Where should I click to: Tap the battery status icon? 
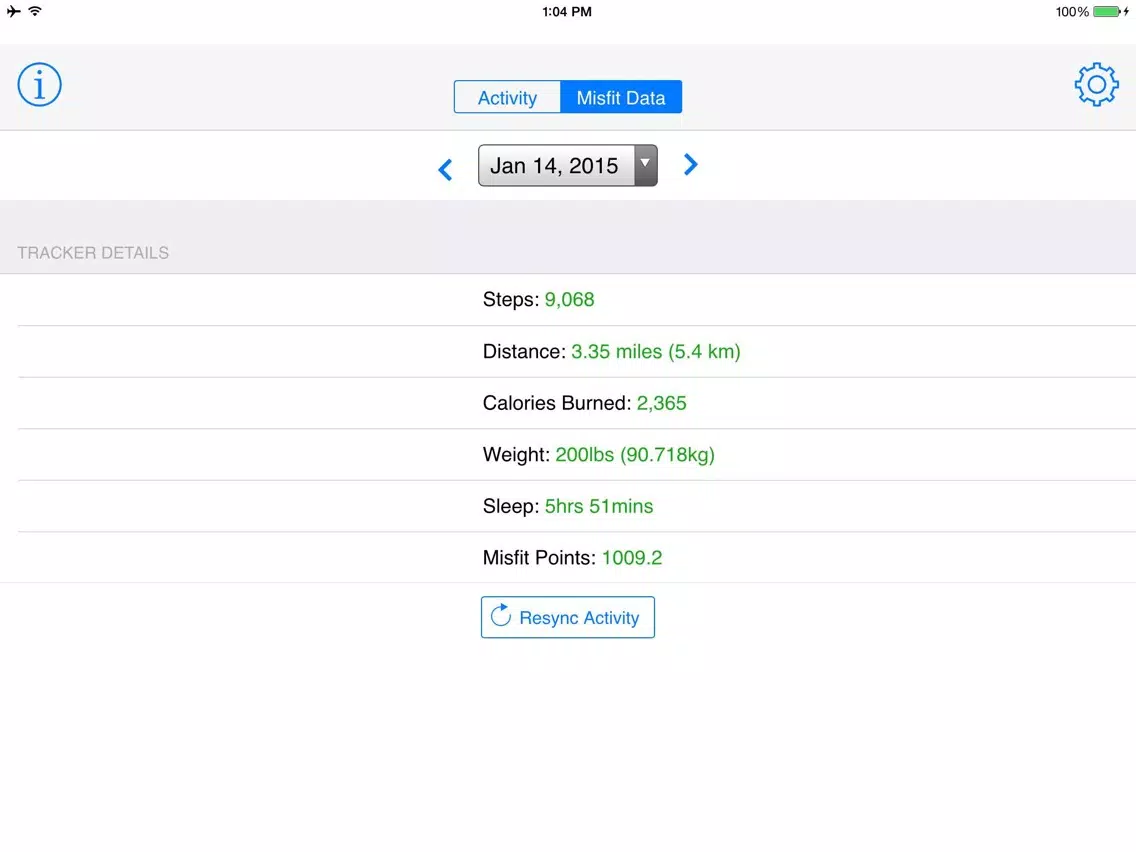1111,12
